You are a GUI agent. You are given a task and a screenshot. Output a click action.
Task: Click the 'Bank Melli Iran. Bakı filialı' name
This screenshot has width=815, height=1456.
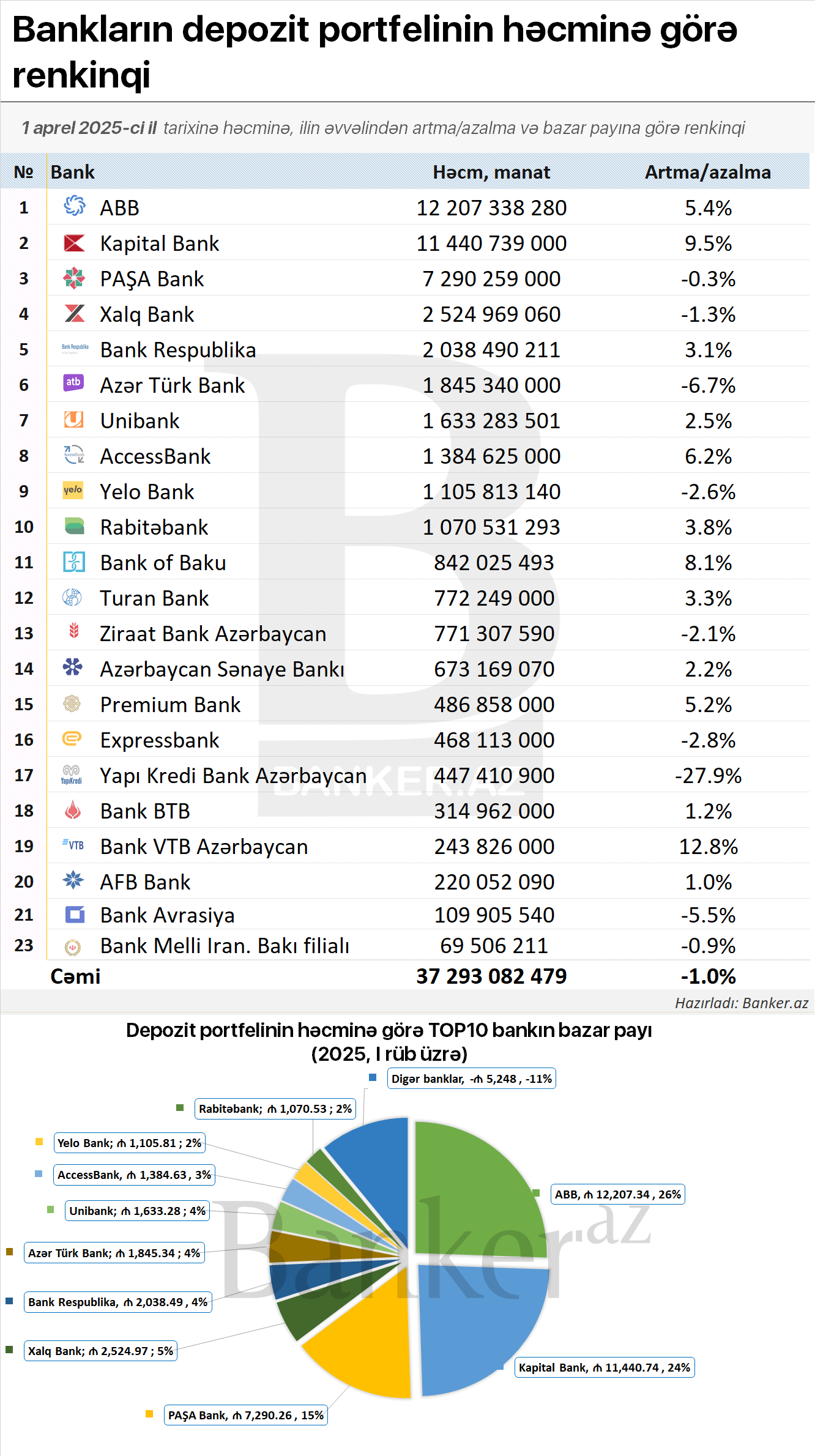click(225, 946)
